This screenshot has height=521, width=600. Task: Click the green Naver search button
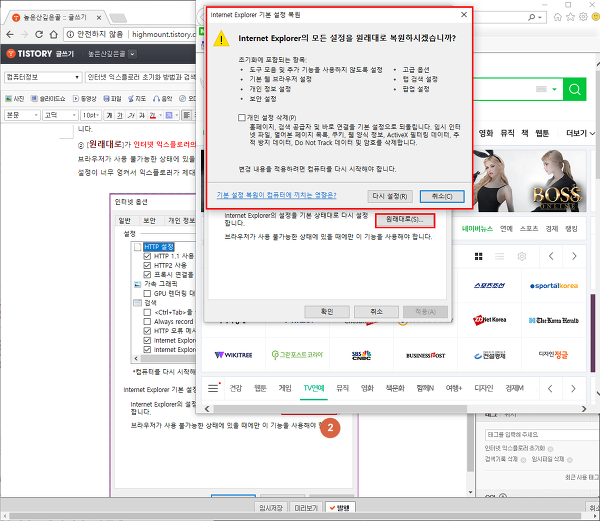click(574, 89)
